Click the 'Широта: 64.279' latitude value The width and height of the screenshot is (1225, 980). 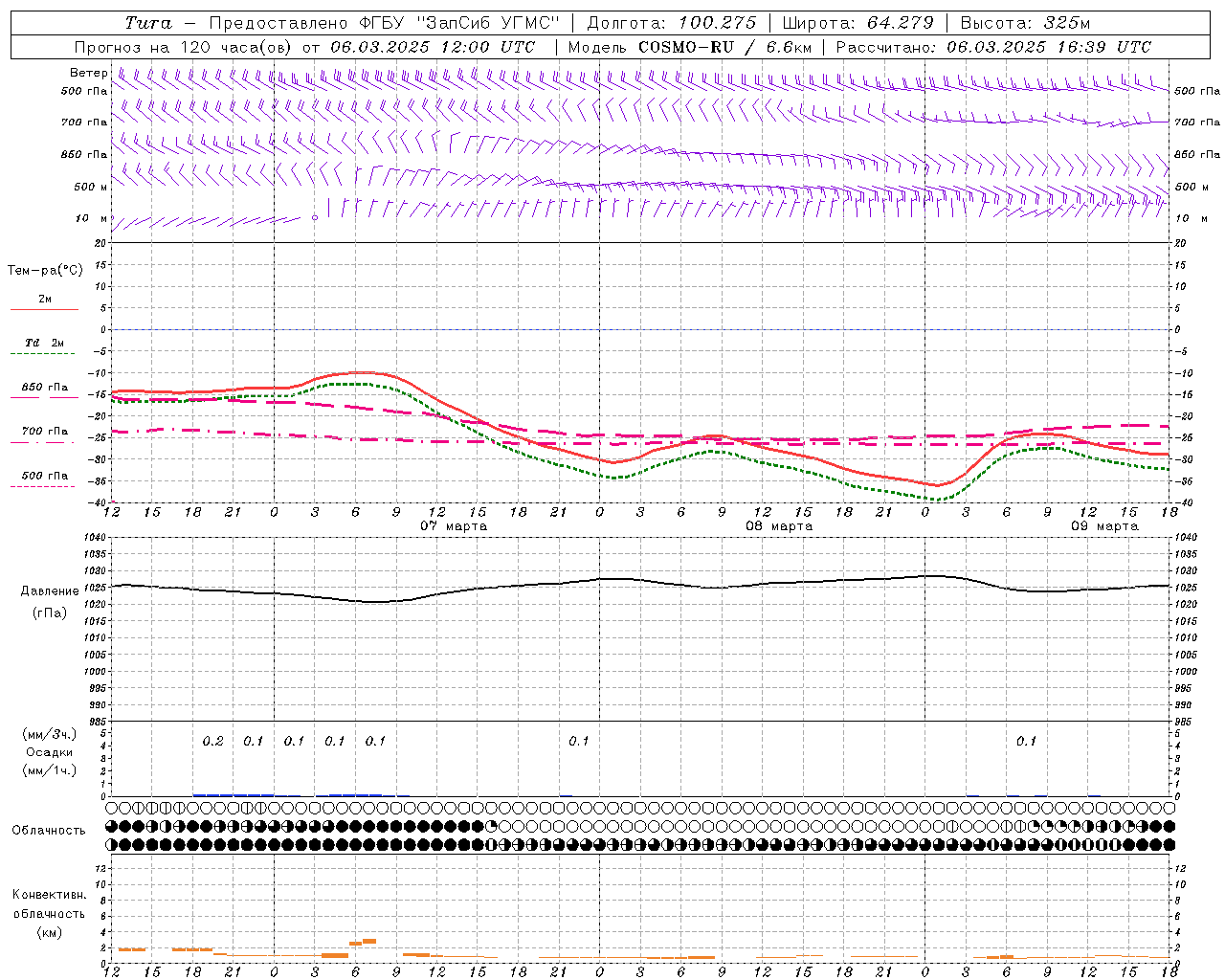tap(857, 23)
